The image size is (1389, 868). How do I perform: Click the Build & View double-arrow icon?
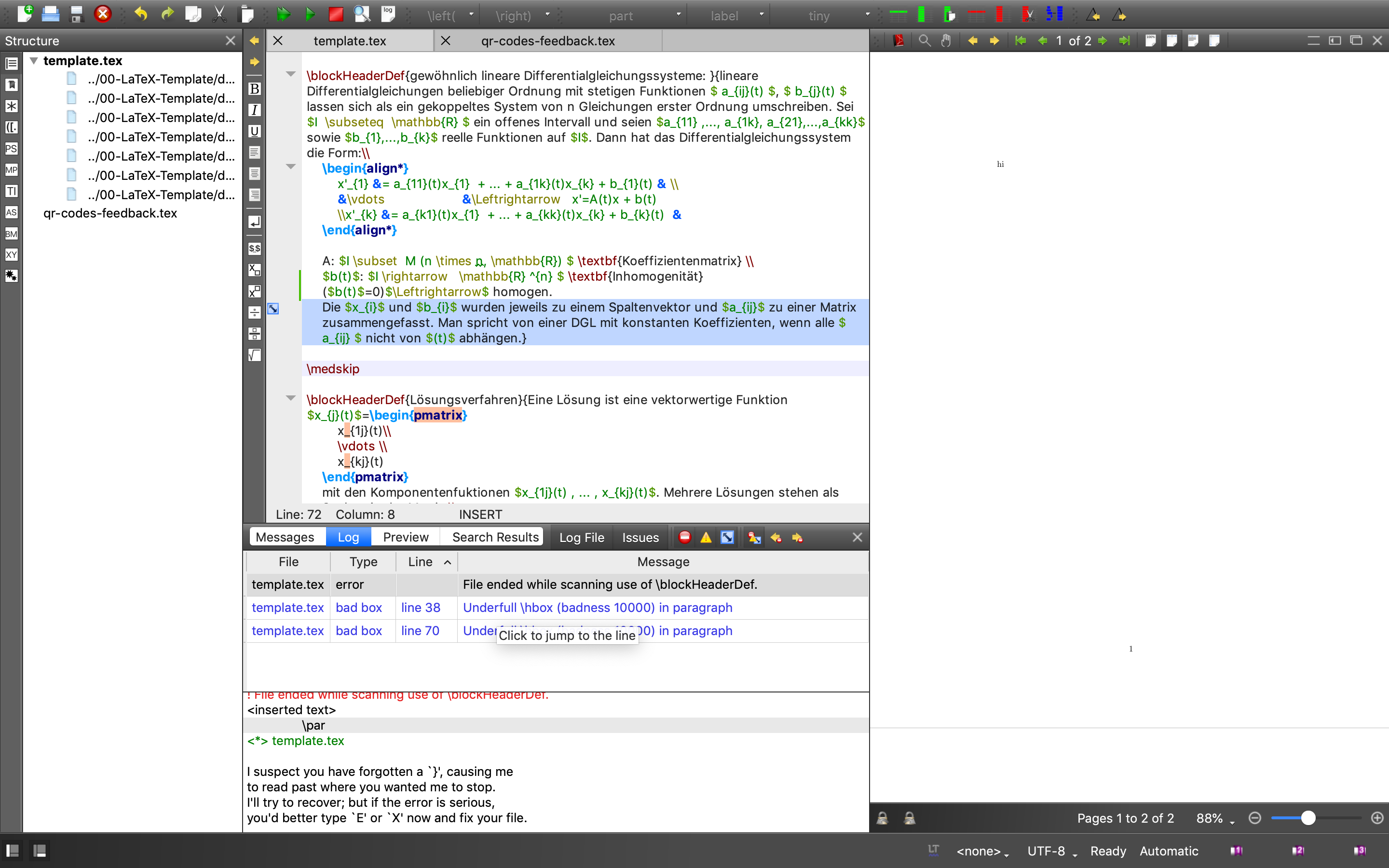283,14
